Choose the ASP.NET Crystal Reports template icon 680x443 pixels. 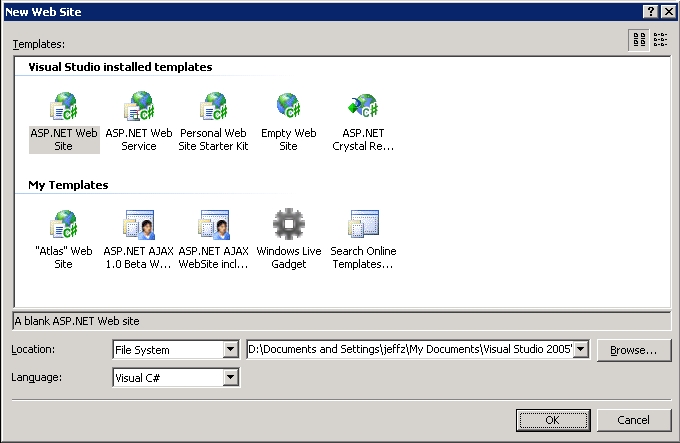tap(363, 105)
